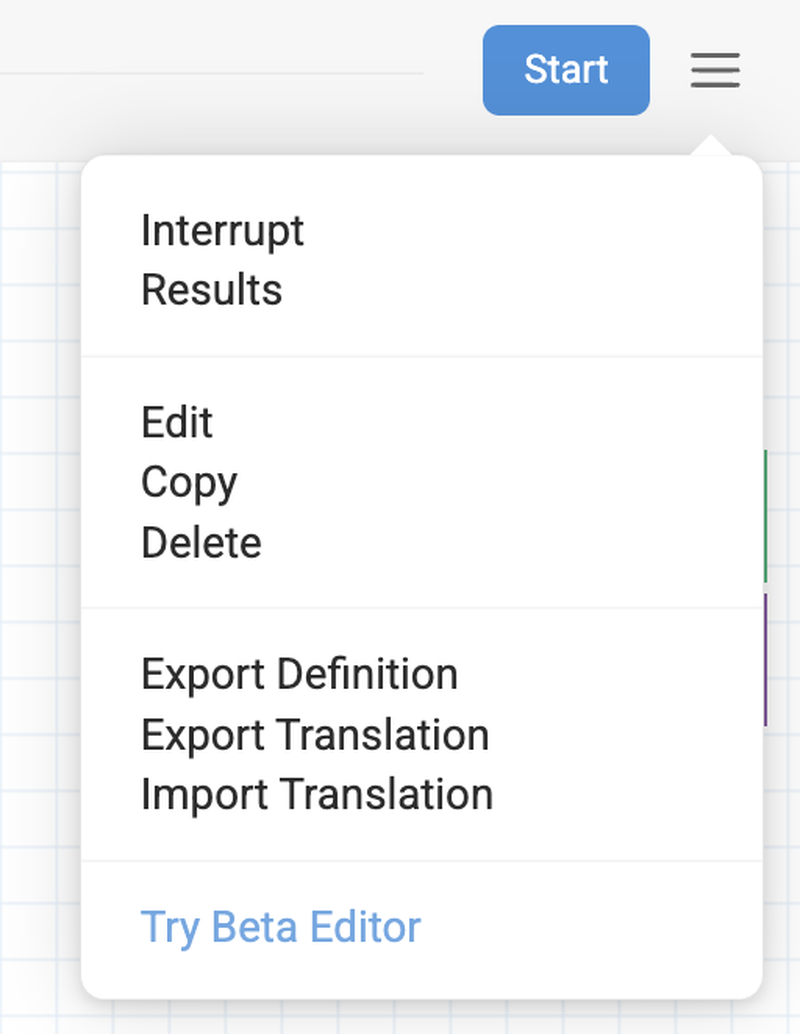Image resolution: width=800 pixels, height=1034 pixels.
Task: Click Import Translation
Action: click(317, 795)
